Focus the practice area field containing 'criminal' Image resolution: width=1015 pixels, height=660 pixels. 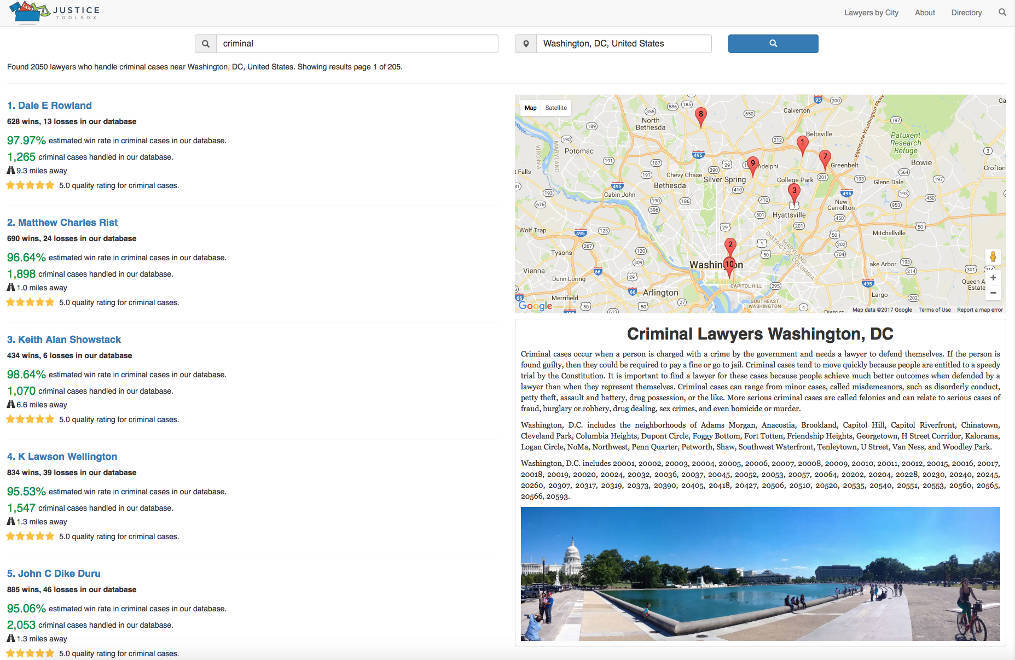coord(357,43)
